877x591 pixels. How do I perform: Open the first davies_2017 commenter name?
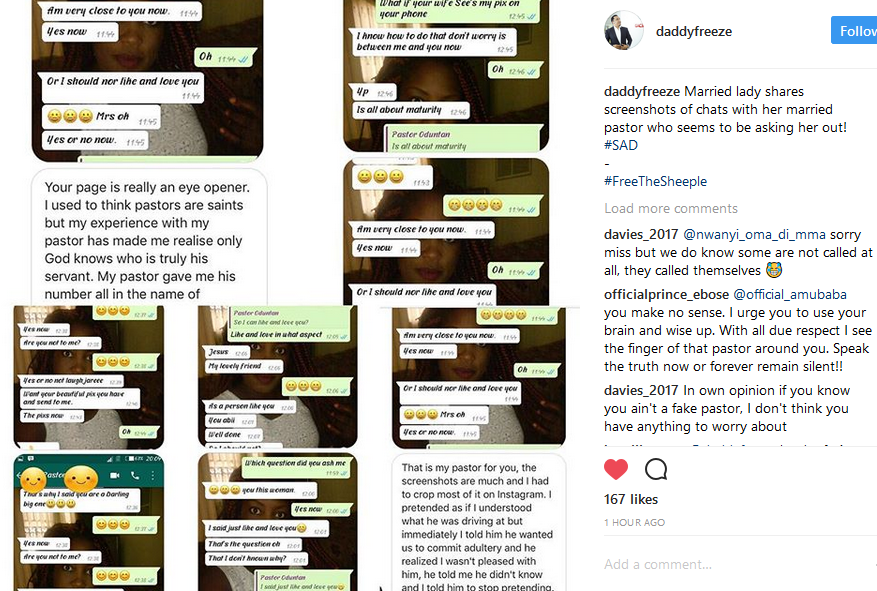point(641,234)
